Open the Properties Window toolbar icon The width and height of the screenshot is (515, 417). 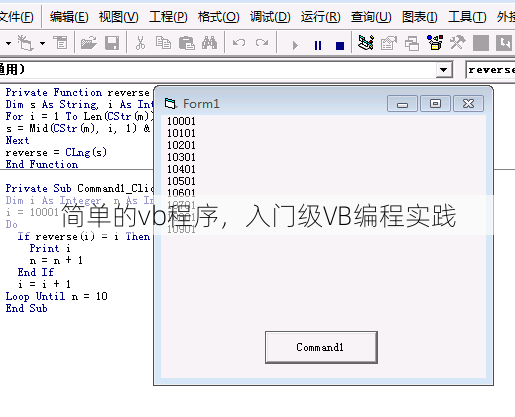pos(389,43)
